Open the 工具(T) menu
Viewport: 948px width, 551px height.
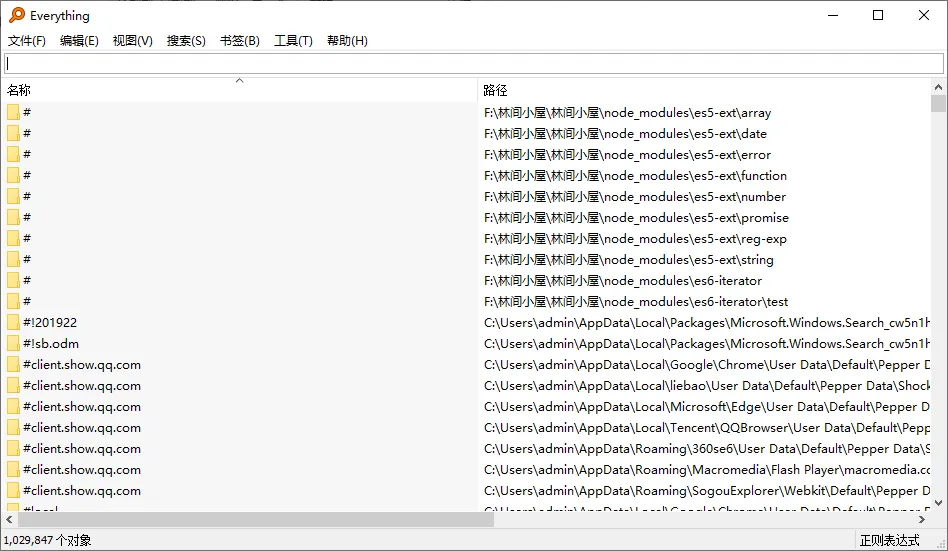293,41
